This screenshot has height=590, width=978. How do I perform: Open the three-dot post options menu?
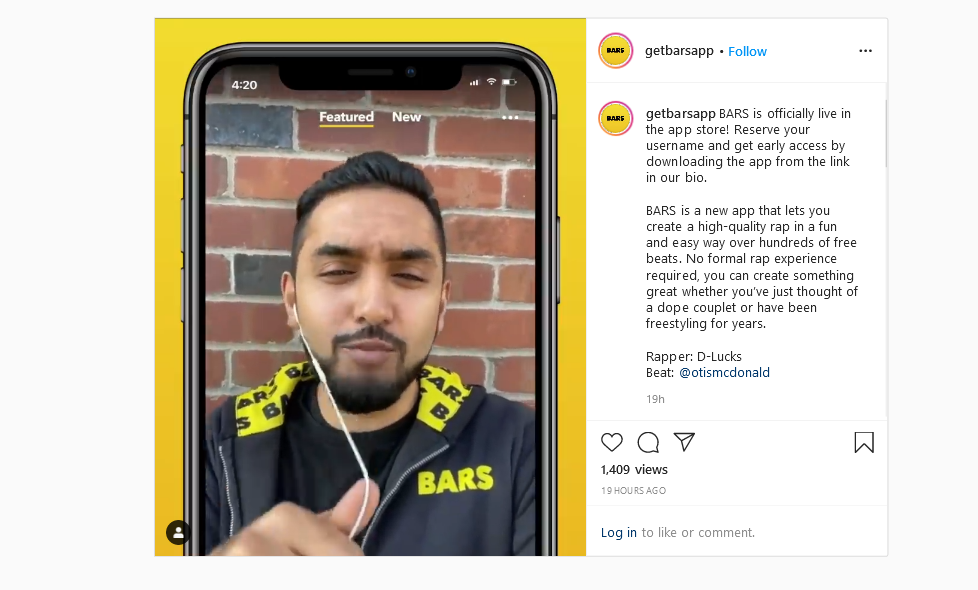click(865, 51)
